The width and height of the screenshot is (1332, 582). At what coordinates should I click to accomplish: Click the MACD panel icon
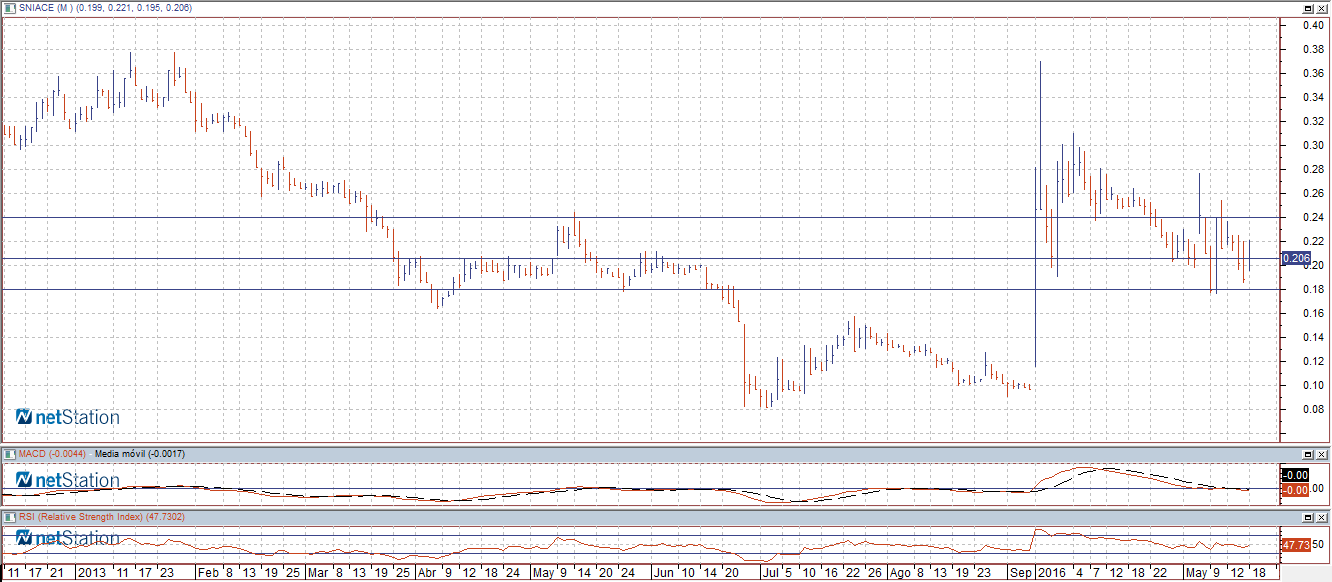coord(9,454)
